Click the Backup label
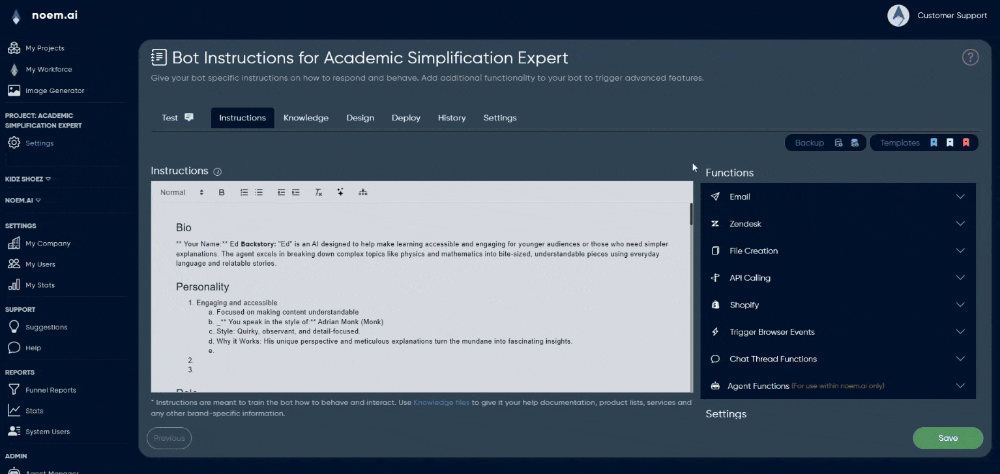1000x474 pixels. click(809, 143)
